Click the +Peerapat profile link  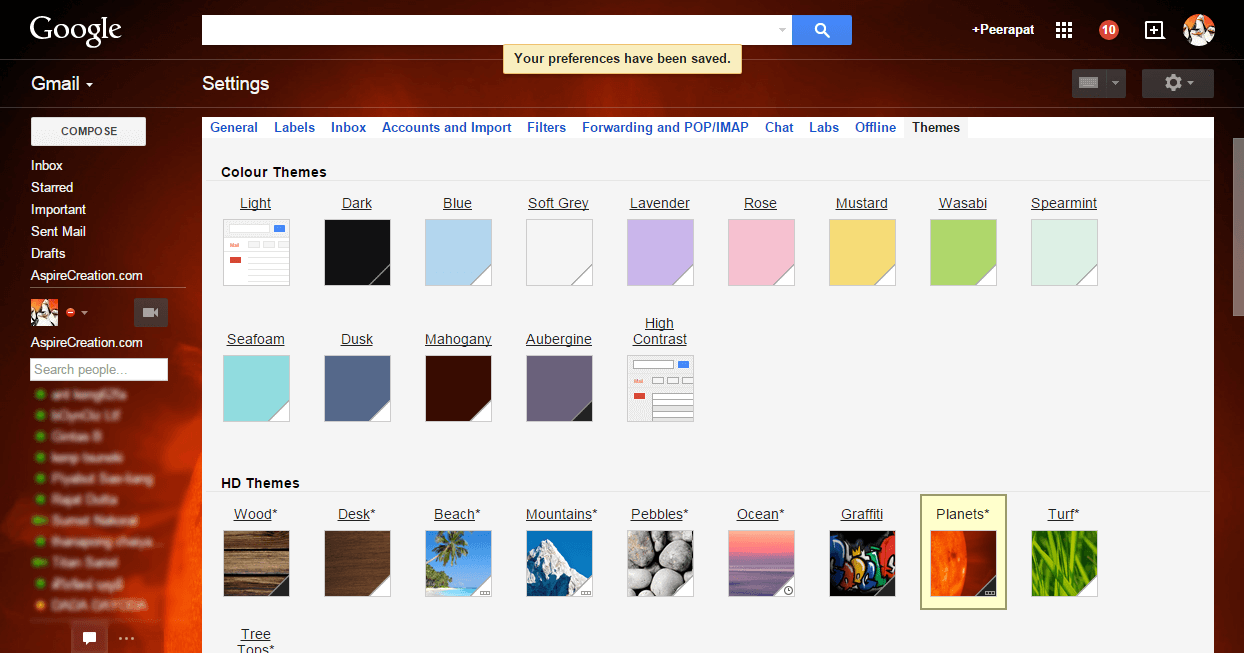click(x=1003, y=30)
